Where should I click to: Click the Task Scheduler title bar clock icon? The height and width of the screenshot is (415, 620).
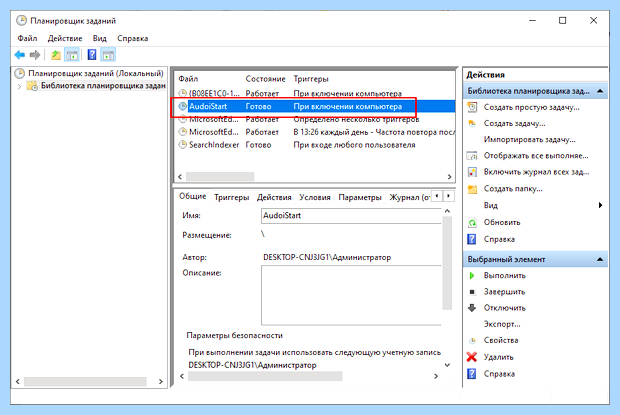point(21,21)
